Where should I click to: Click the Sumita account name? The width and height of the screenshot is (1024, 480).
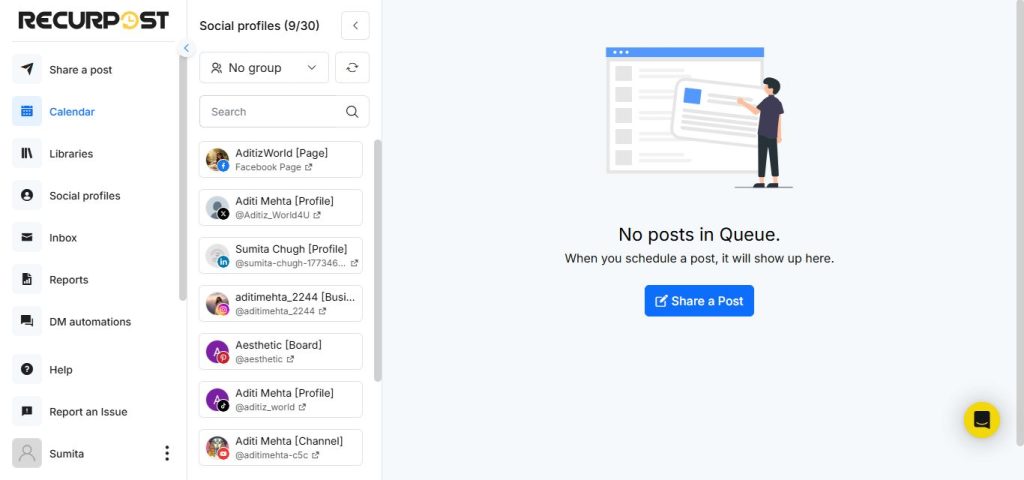pyautogui.click(x=67, y=453)
